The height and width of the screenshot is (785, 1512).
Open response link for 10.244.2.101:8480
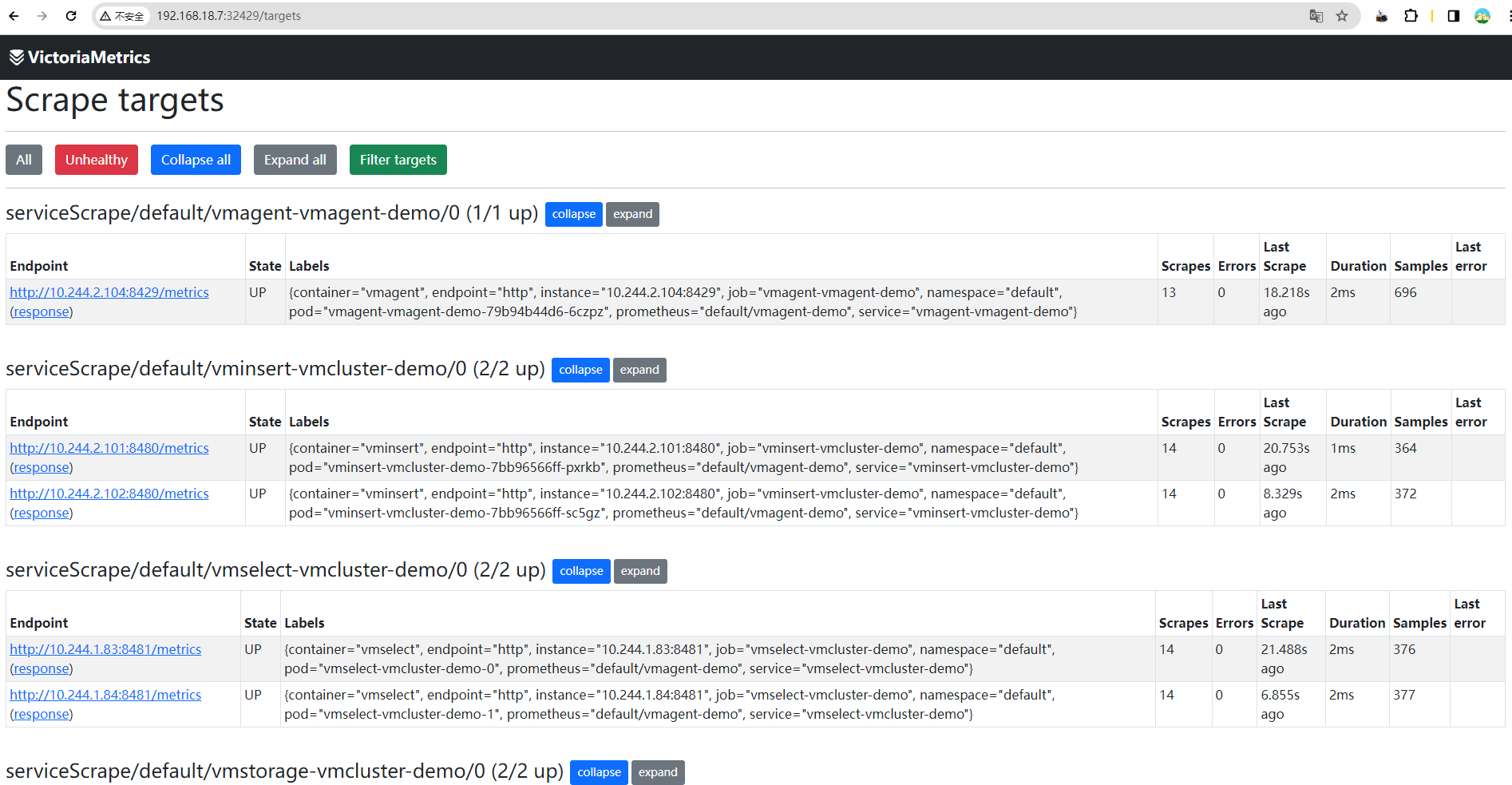42,467
